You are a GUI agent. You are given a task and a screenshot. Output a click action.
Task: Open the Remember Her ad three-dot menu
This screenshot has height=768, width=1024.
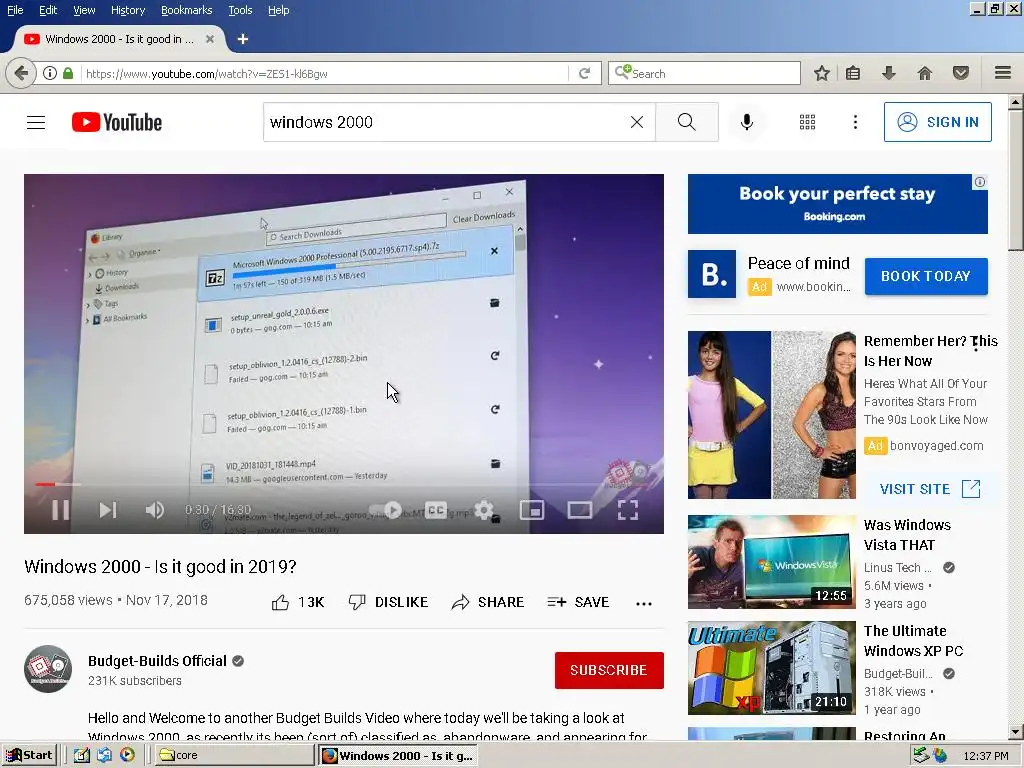[976, 344]
